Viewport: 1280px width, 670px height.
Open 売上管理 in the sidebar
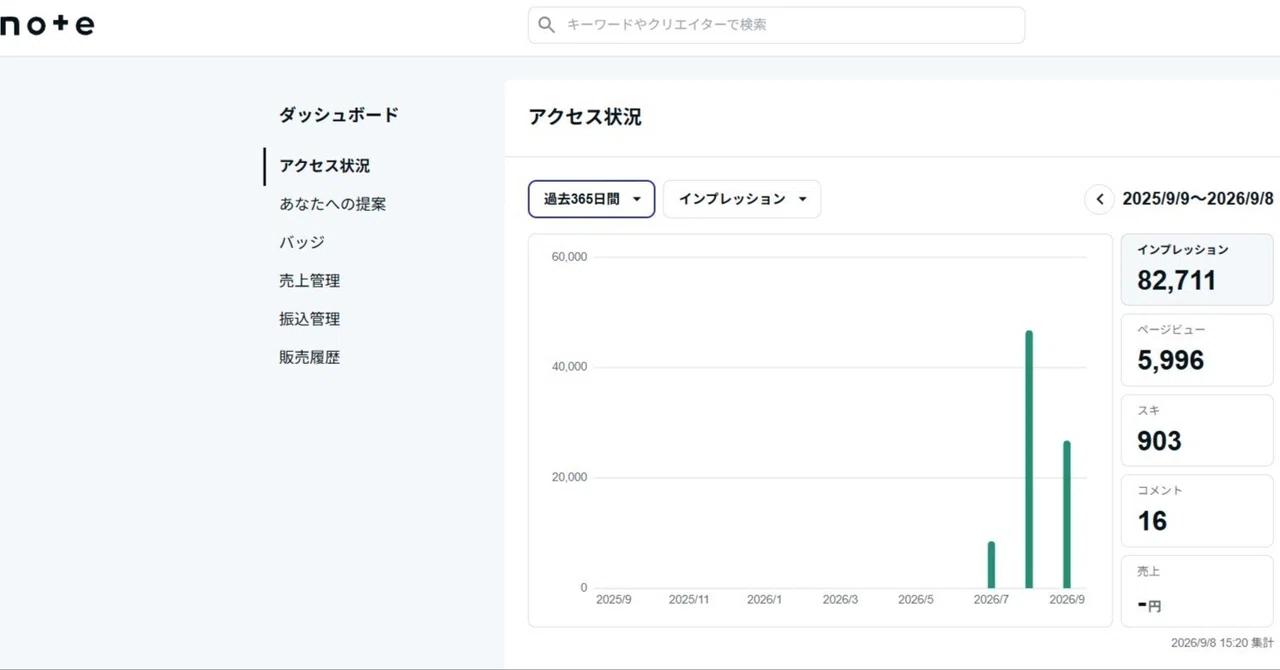[x=310, y=281]
